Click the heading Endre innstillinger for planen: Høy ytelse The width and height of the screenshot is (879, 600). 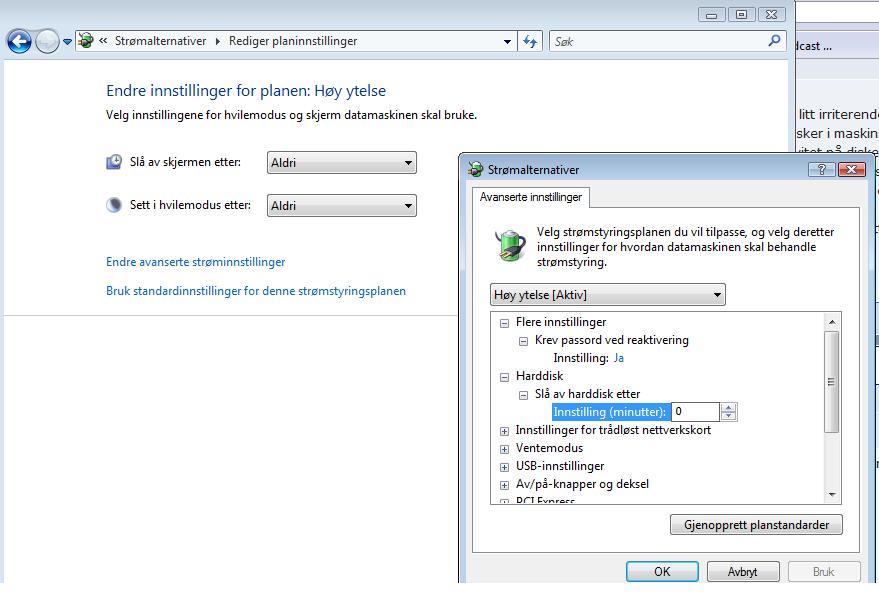(x=246, y=90)
